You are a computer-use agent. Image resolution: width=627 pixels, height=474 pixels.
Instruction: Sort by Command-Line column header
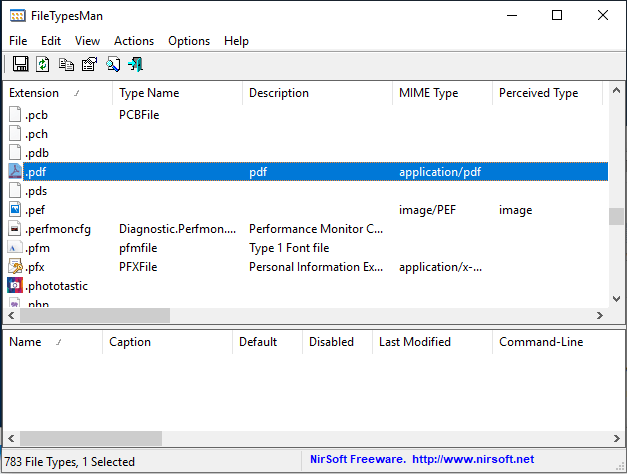point(558,342)
